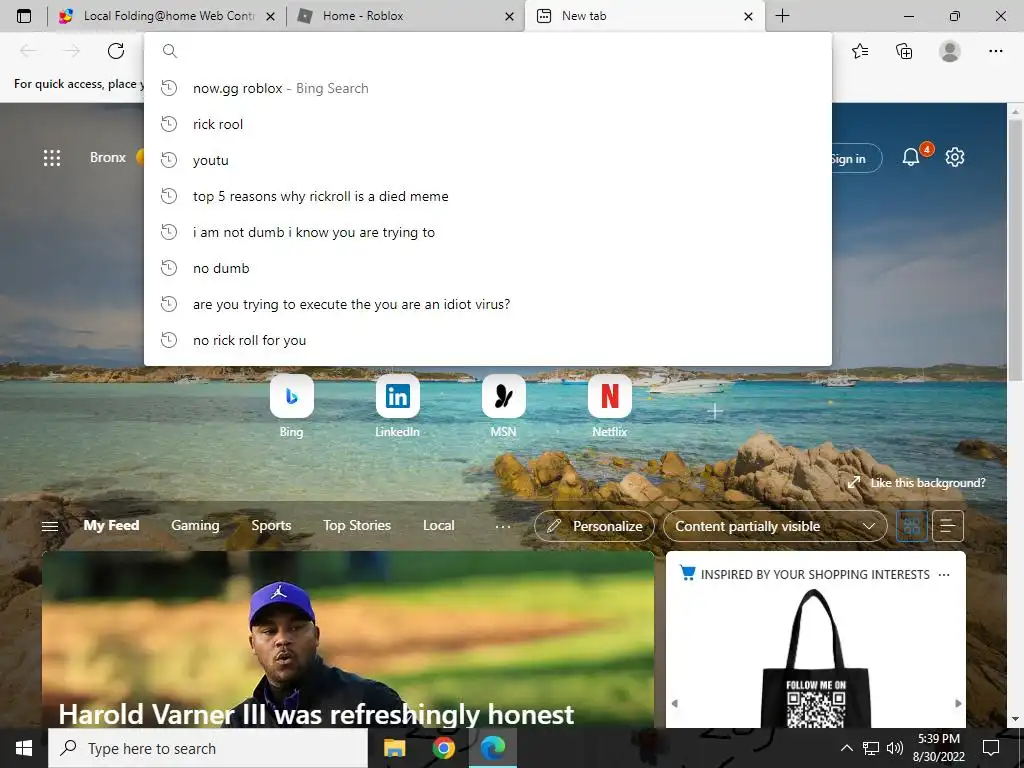This screenshot has width=1024, height=768.
Task: Click the Personalize button
Action: click(x=594, y=526)
